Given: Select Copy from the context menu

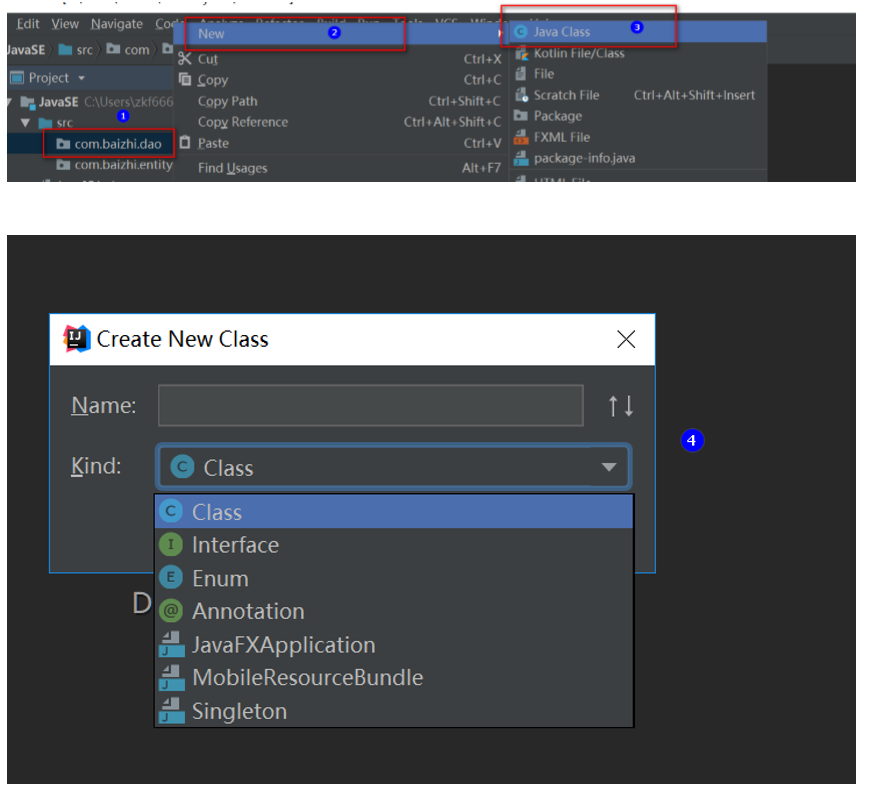Looking at the screenshot, I should click(x=342, y=80).
